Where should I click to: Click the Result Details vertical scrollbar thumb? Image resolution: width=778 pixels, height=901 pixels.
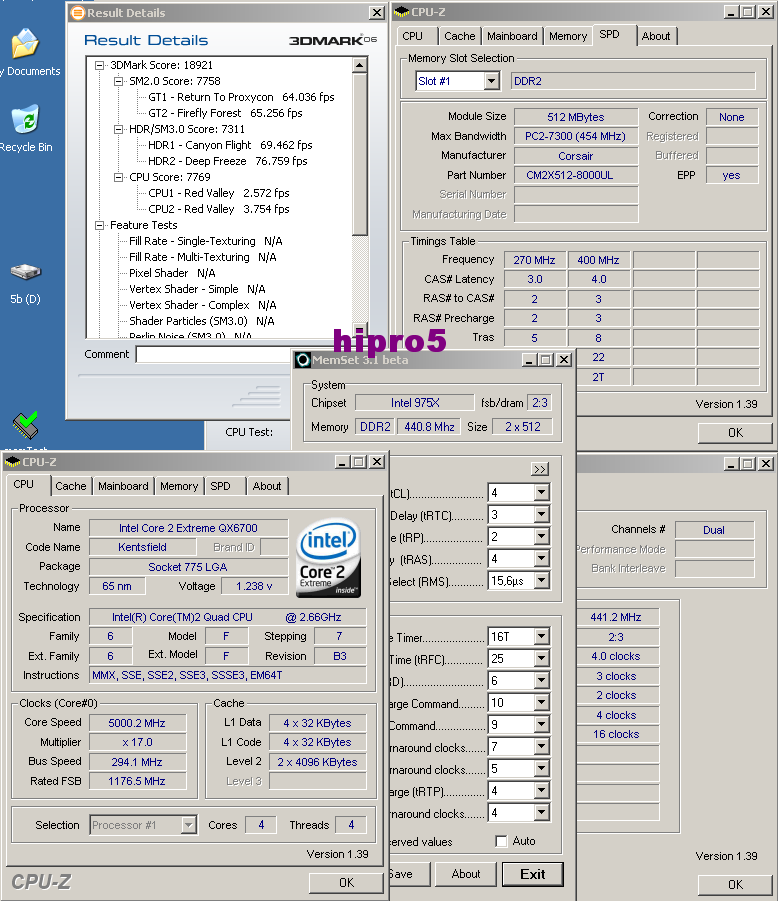click(x=360, y=154)
